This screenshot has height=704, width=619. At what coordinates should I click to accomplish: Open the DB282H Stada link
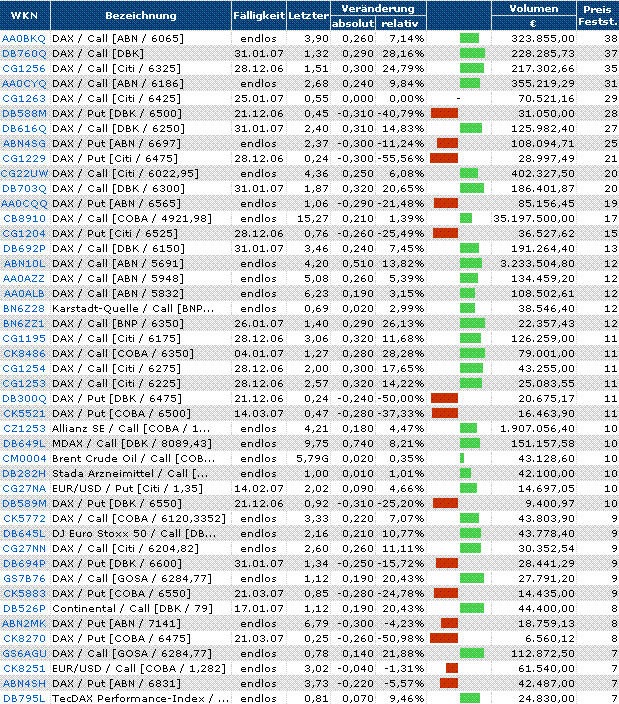click(x=24, y=474)
